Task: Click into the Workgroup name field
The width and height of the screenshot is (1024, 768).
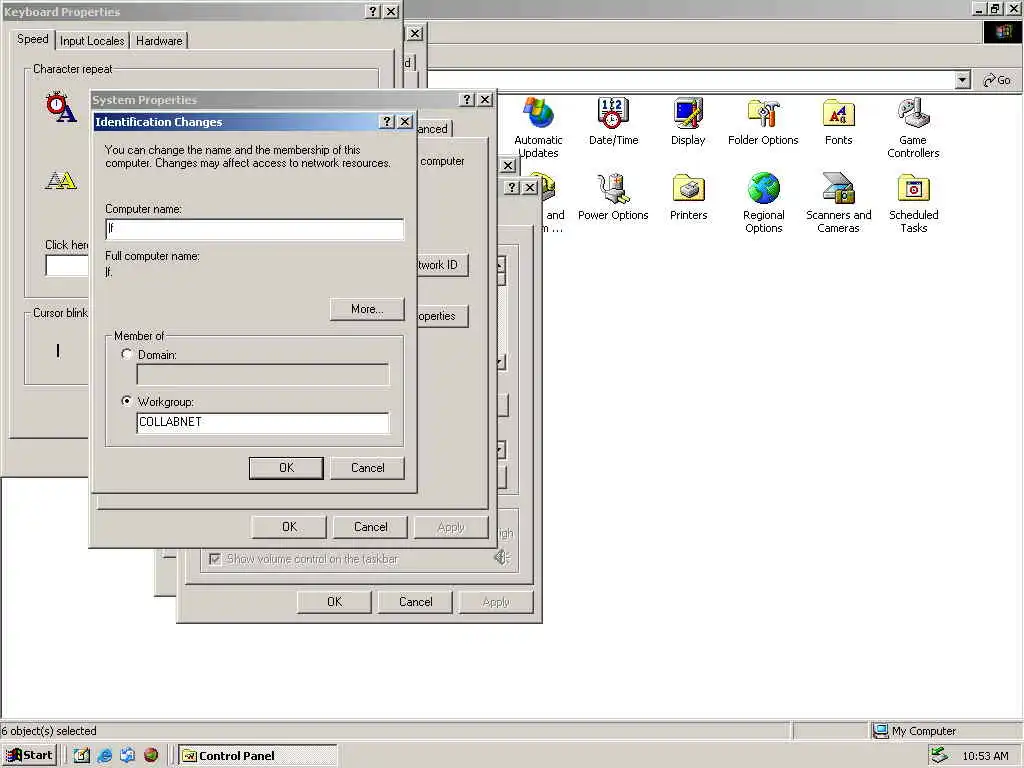Action: [263, 422]
